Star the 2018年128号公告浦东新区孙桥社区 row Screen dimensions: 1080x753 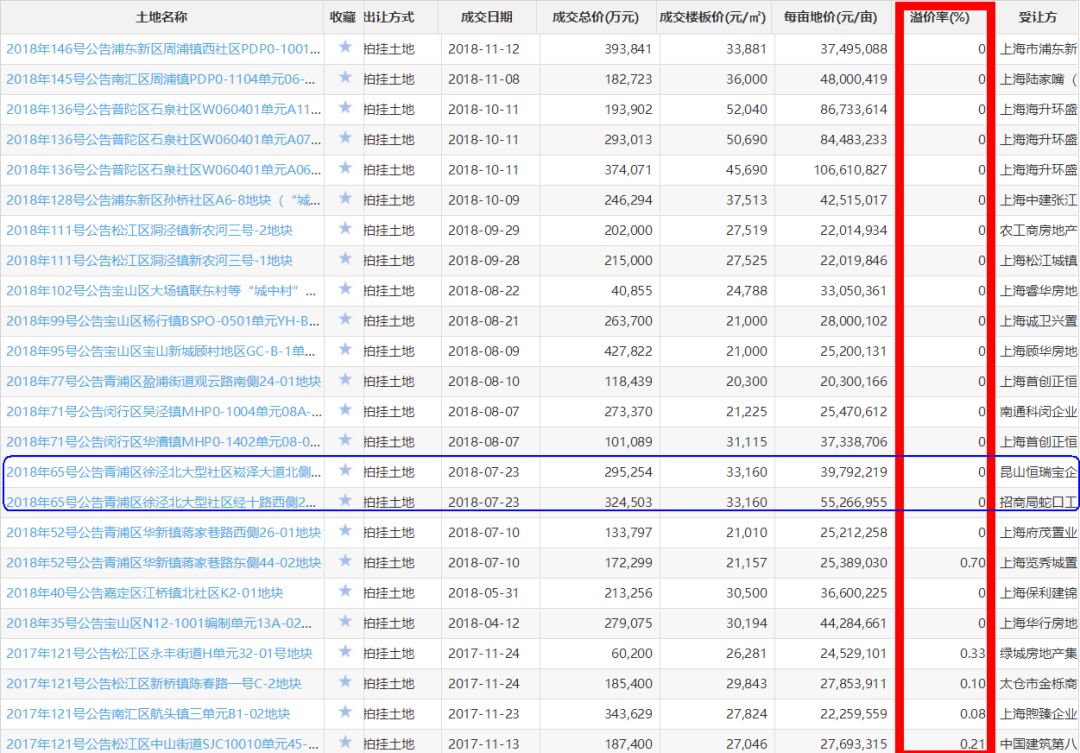tap(345, 198)
